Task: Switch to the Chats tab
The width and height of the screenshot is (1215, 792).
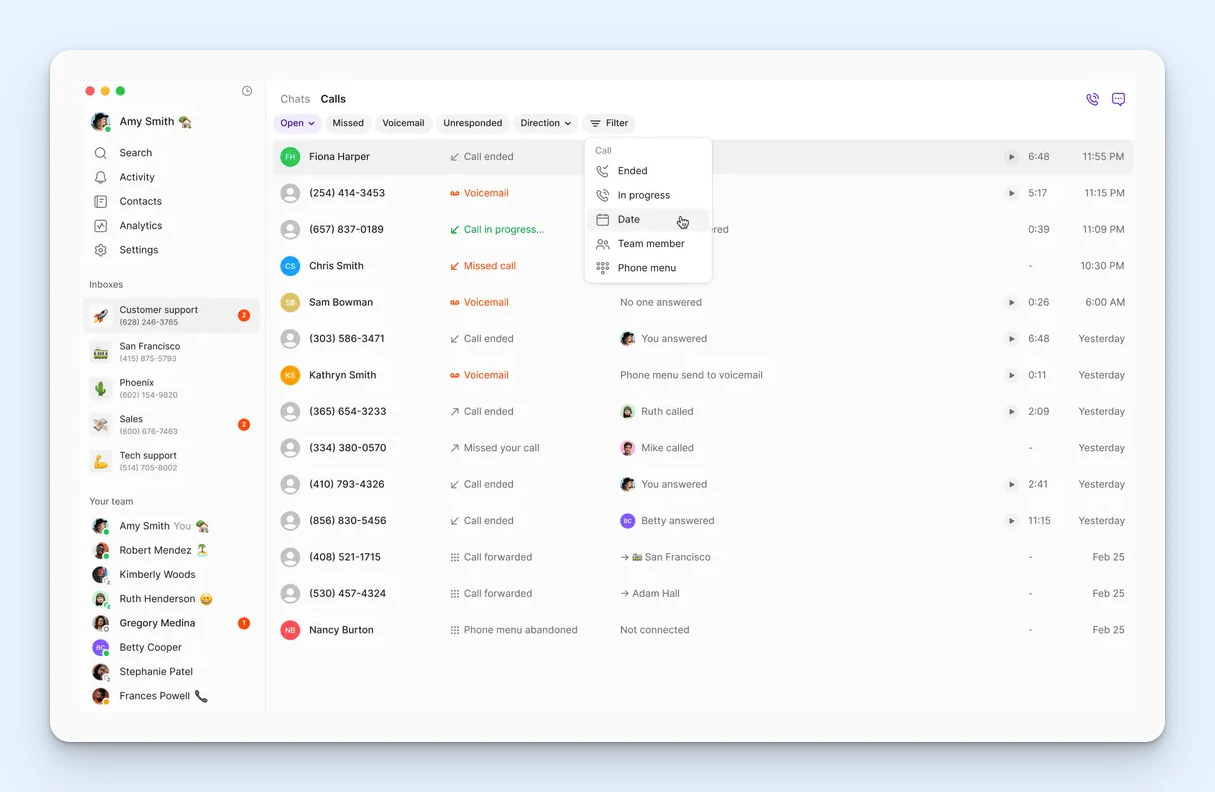Action: tap(294, 98)
